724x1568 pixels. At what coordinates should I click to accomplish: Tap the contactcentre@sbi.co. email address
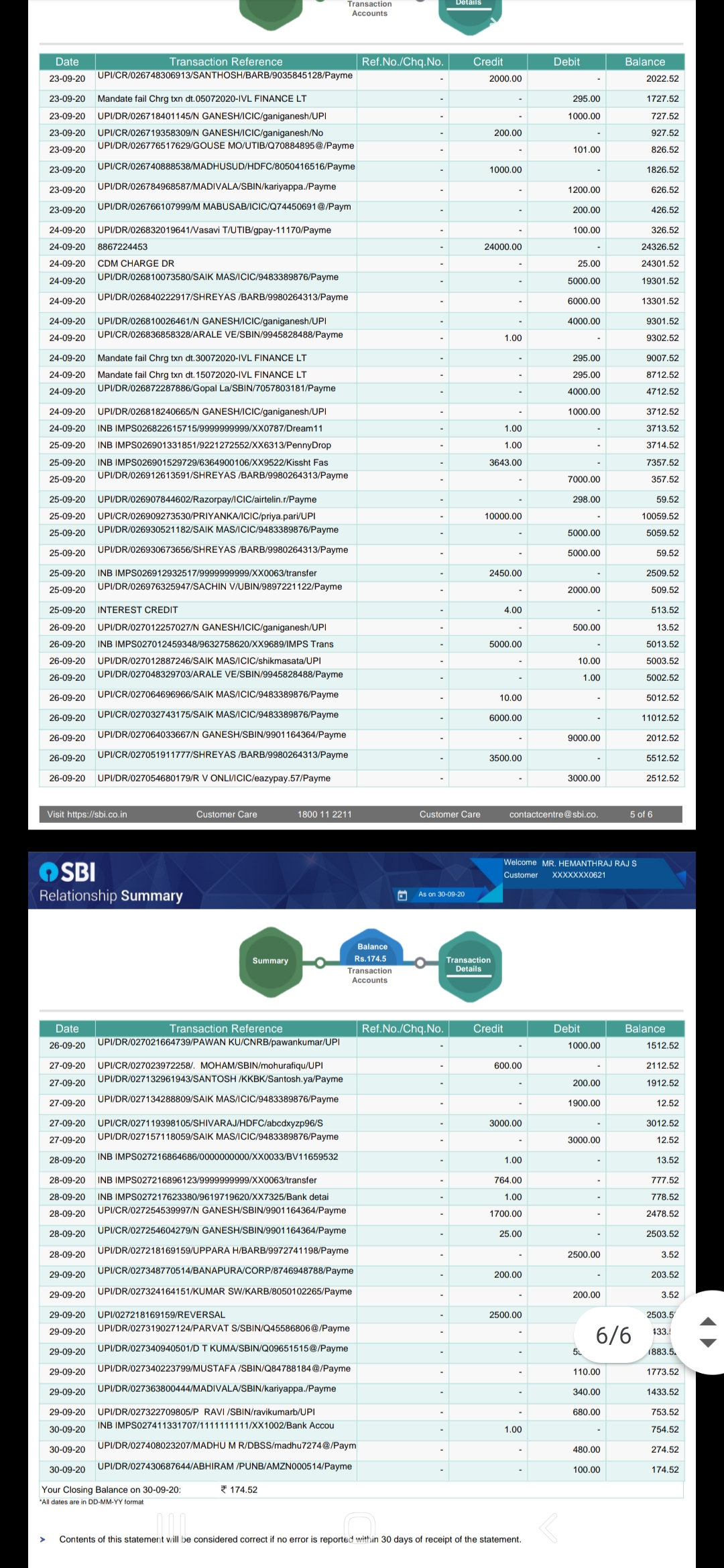pos(554,814)
